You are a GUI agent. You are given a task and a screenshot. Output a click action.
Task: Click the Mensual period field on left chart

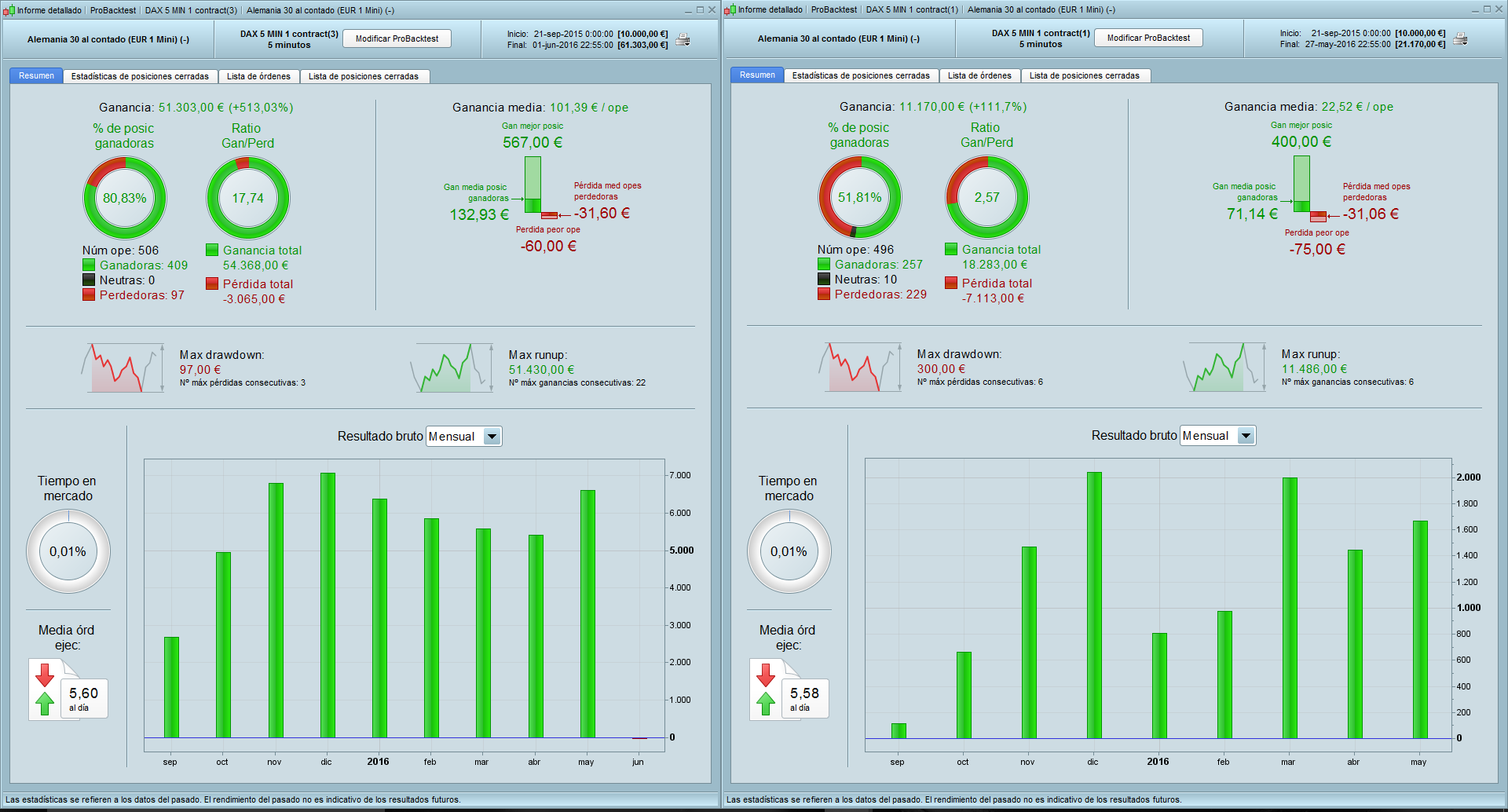[x=463, y=437]
